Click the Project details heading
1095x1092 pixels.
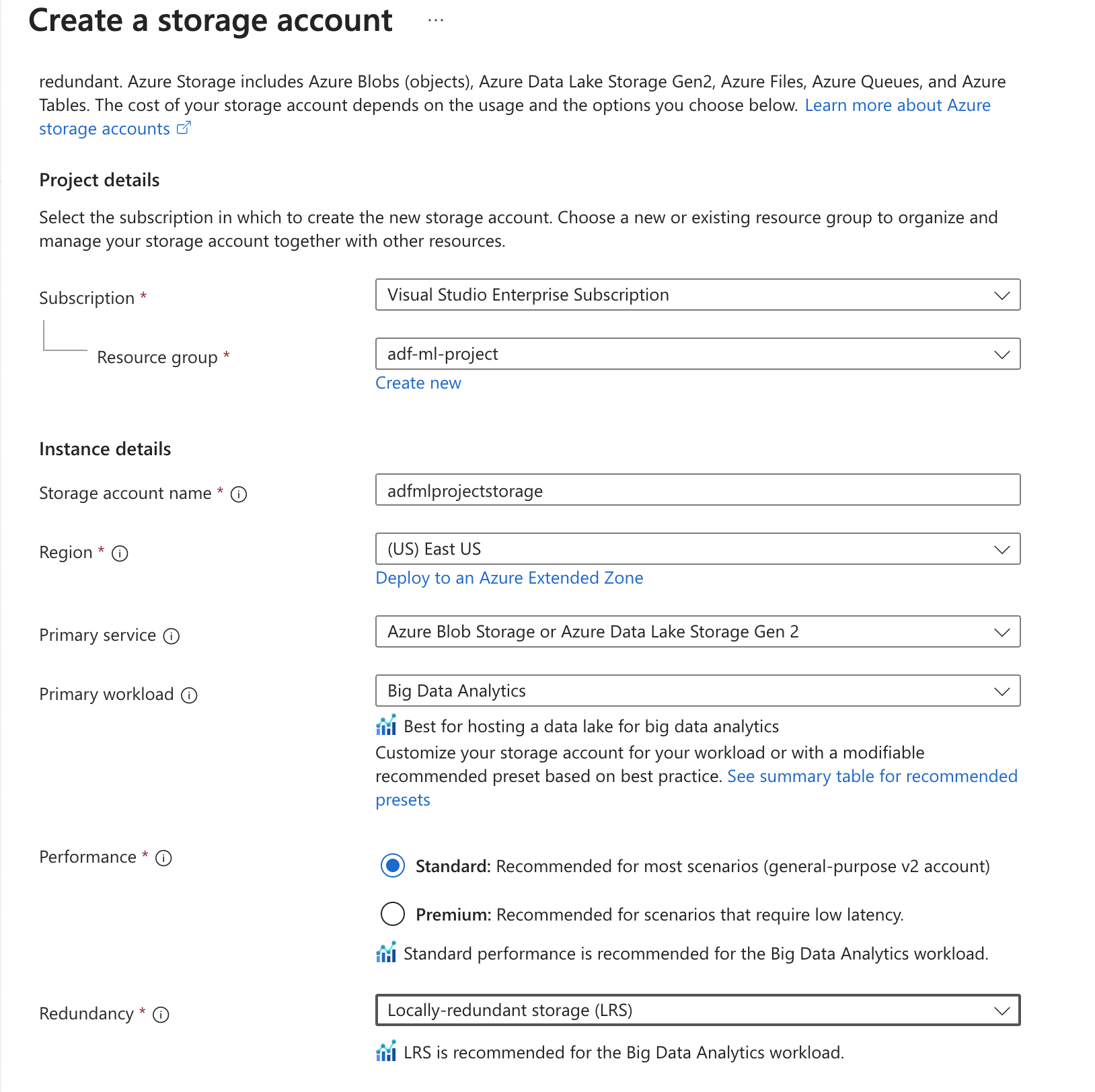click(x=100, y=180)
